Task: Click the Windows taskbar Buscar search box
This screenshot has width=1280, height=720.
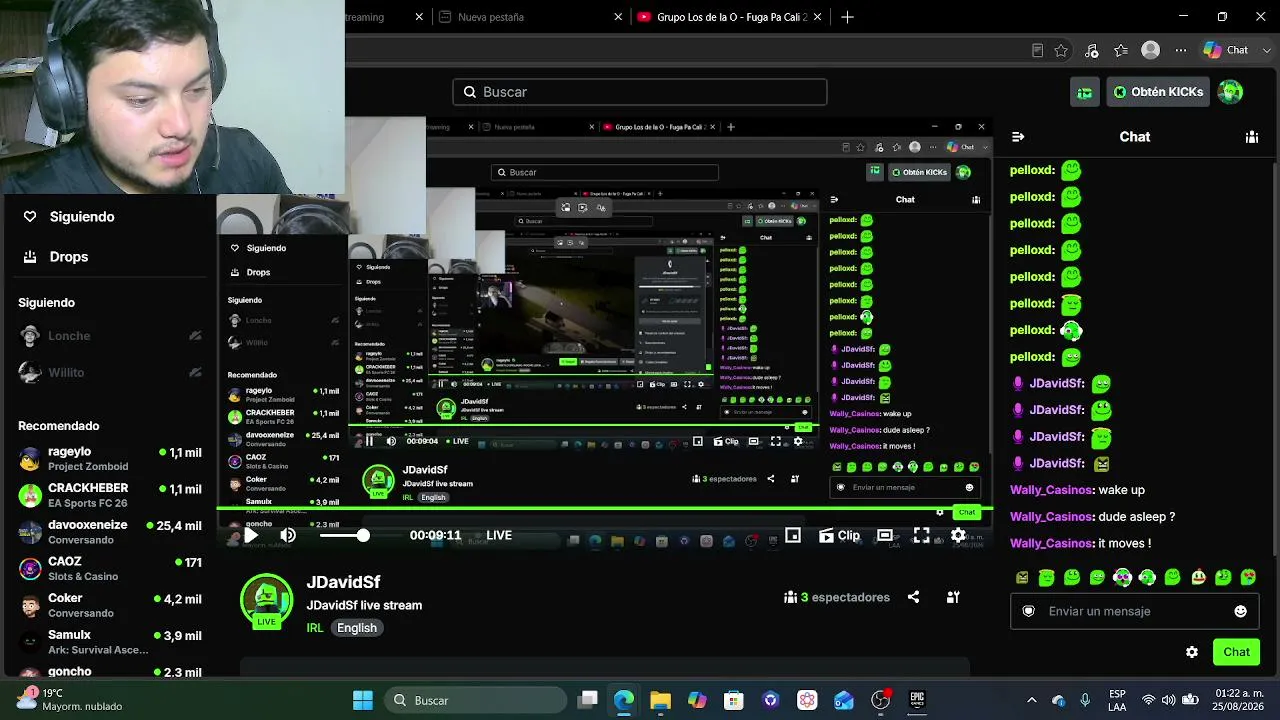Action: (473, 700)
